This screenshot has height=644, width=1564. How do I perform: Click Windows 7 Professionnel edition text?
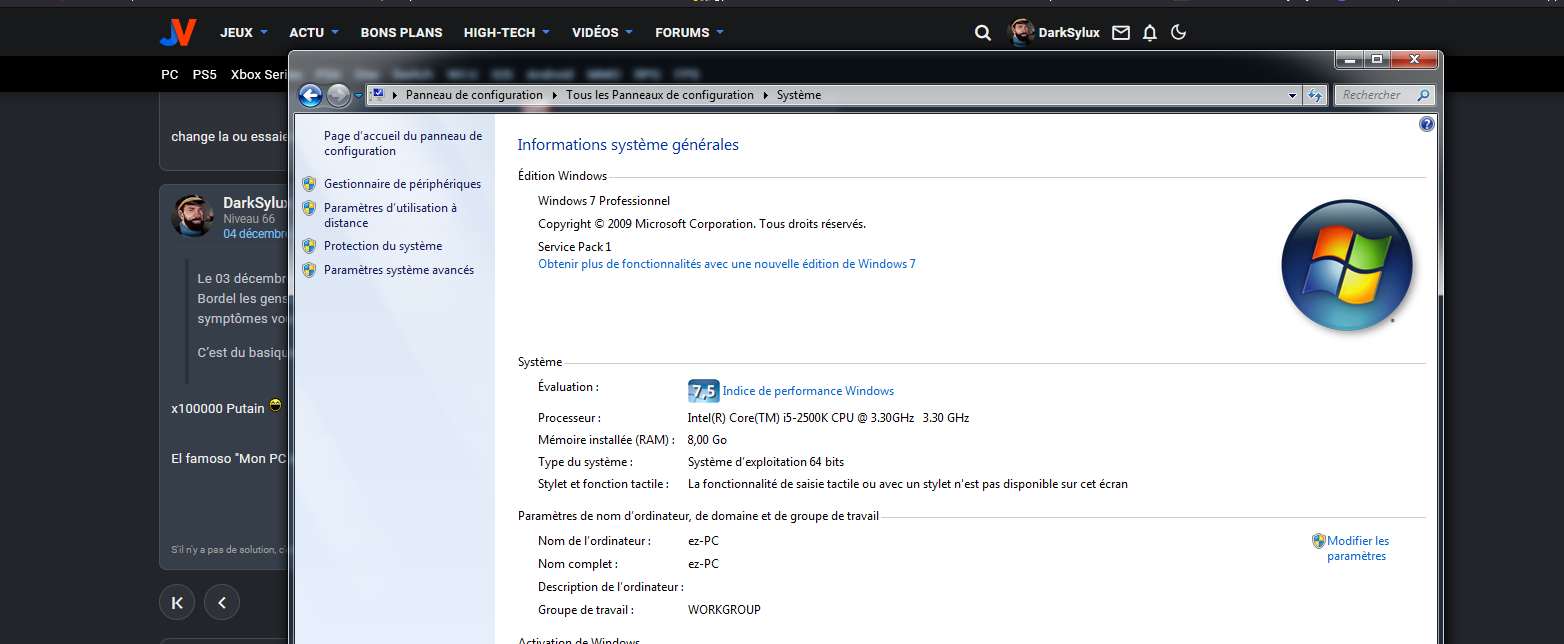tap(604, 201)
